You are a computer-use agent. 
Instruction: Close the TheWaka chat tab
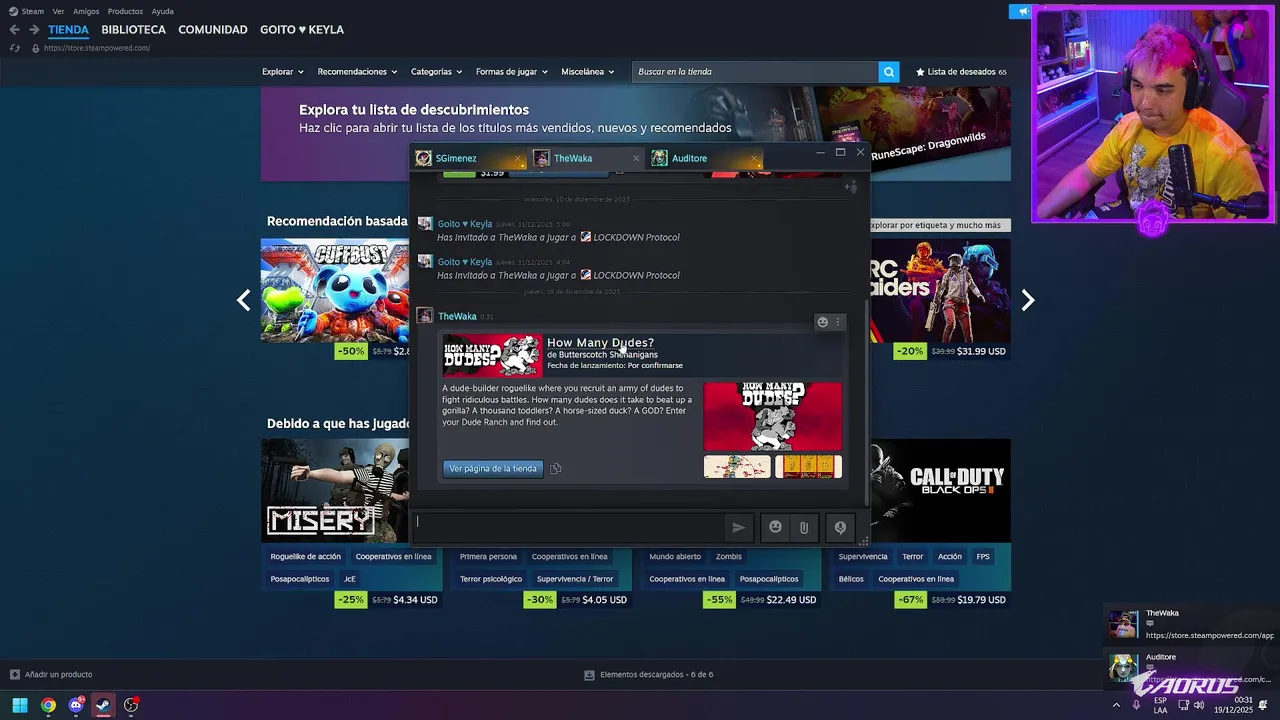click(636, 158)
